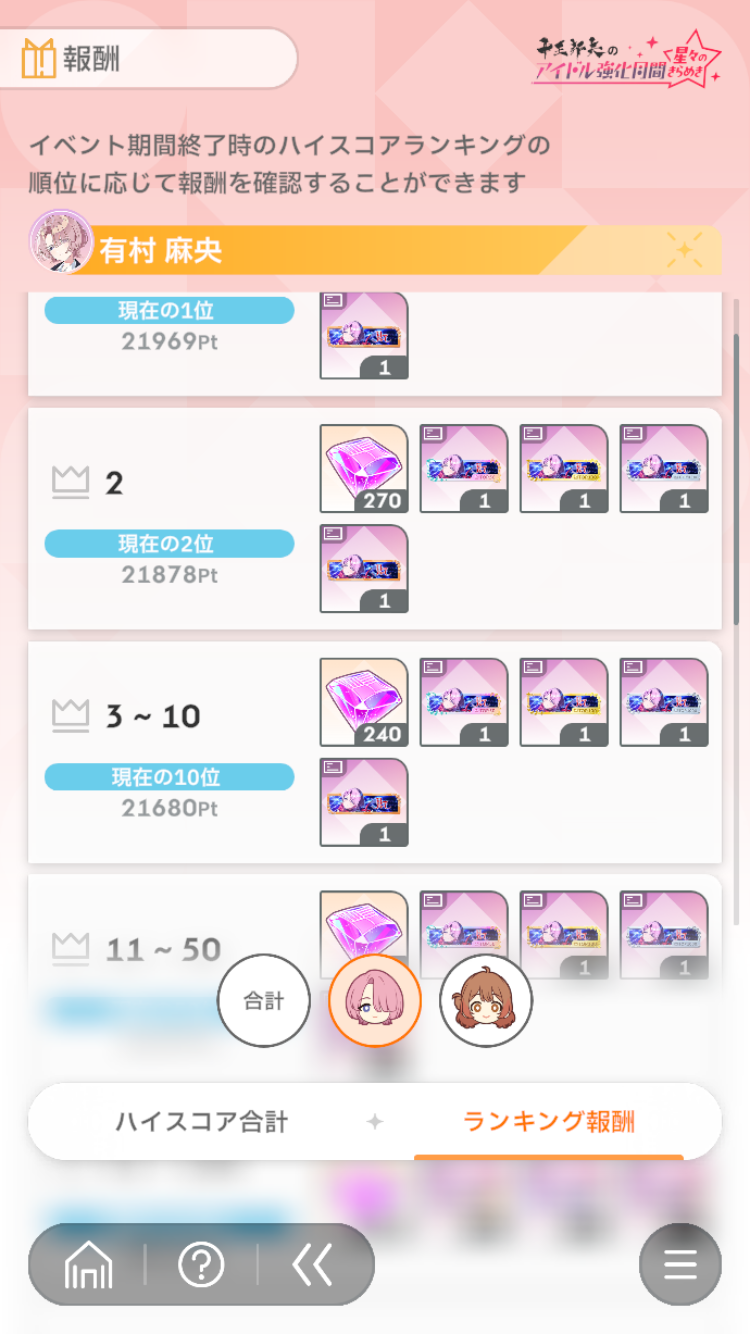Tap the 報酬 header book icon
The image size is (750, 1334).
pyautogui.click(x=39, y=59)
